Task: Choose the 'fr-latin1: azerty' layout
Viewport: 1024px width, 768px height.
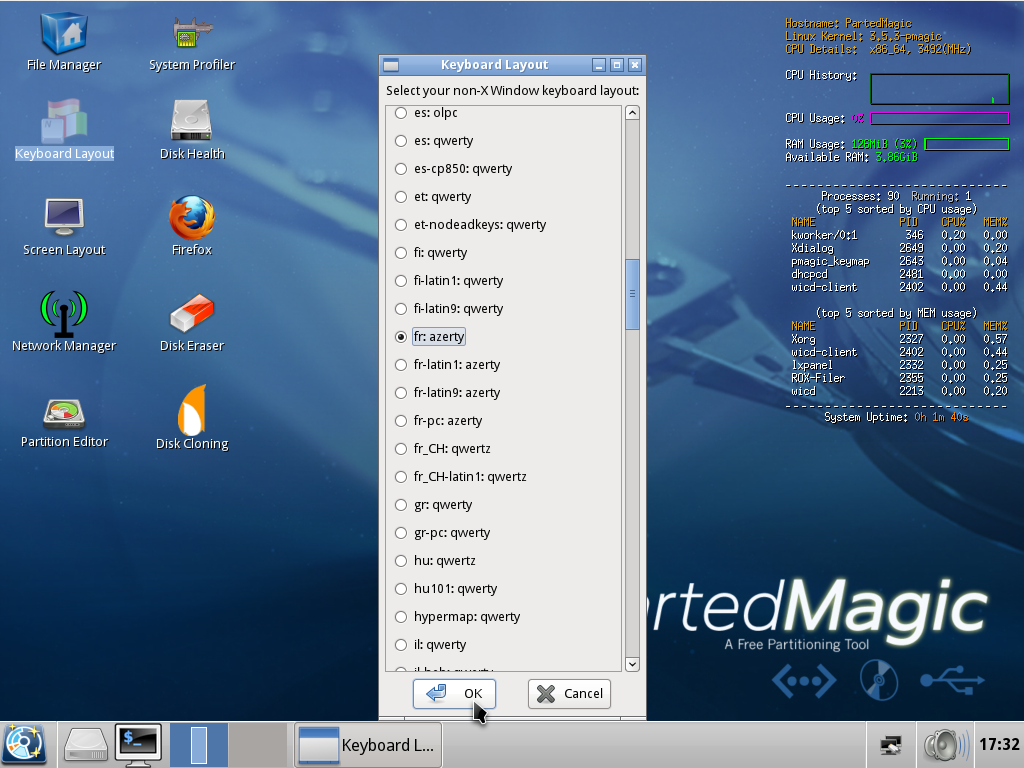Action: point(447,364)
